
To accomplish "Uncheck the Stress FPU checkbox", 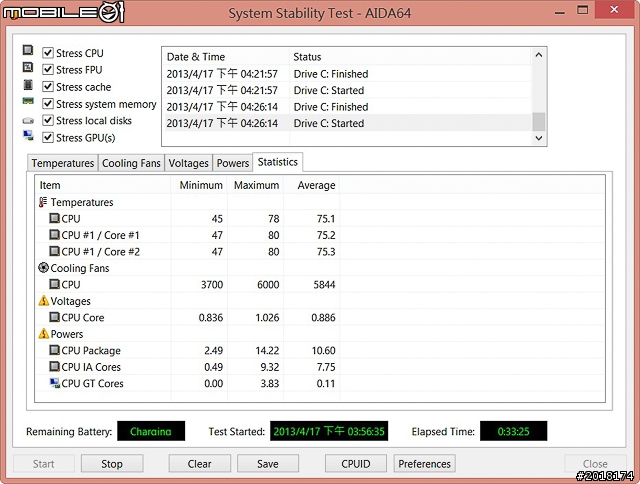I will click(48, 69).
